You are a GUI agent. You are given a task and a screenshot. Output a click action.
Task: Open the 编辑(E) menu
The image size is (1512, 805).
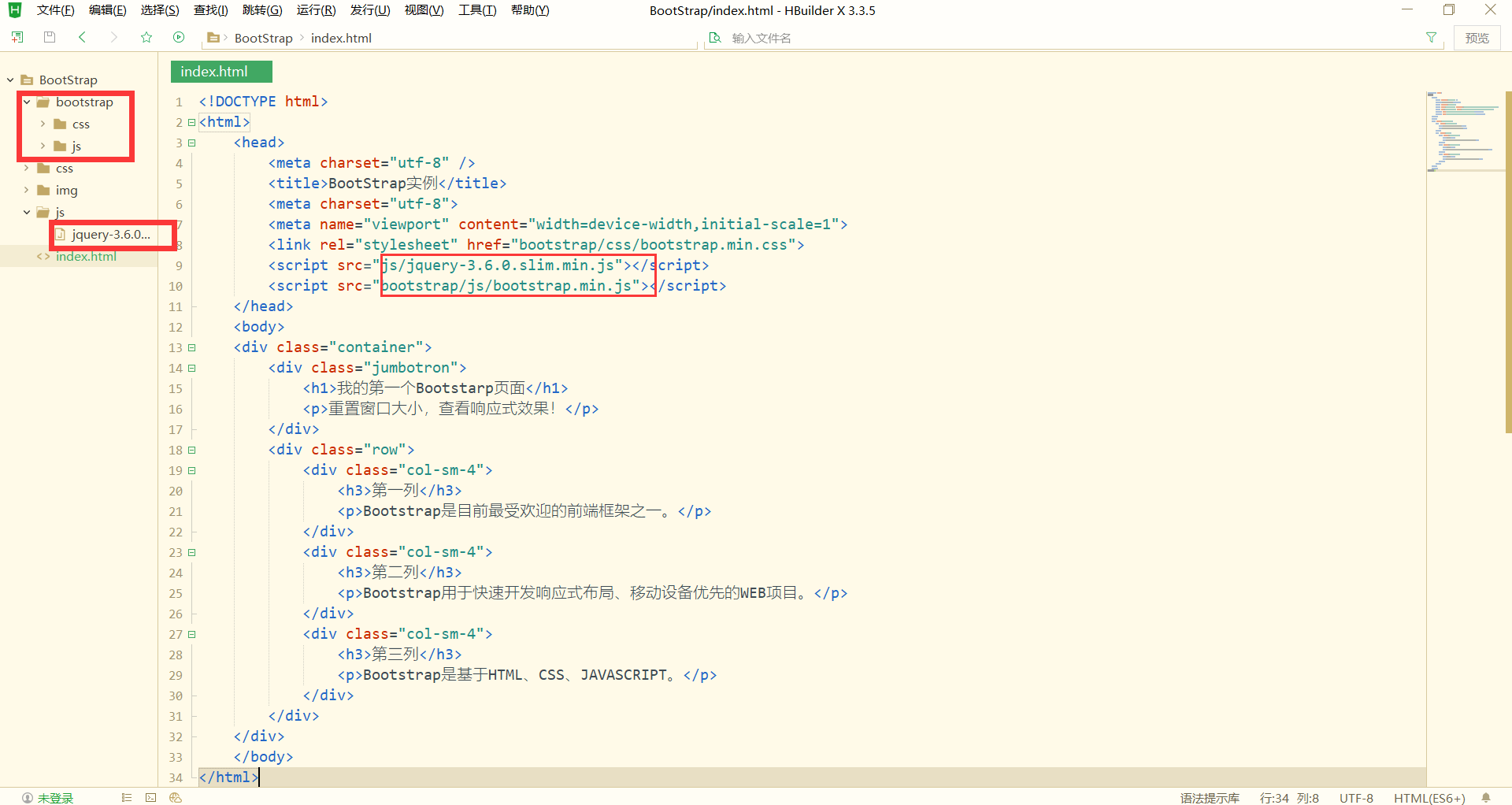(107, 10)
